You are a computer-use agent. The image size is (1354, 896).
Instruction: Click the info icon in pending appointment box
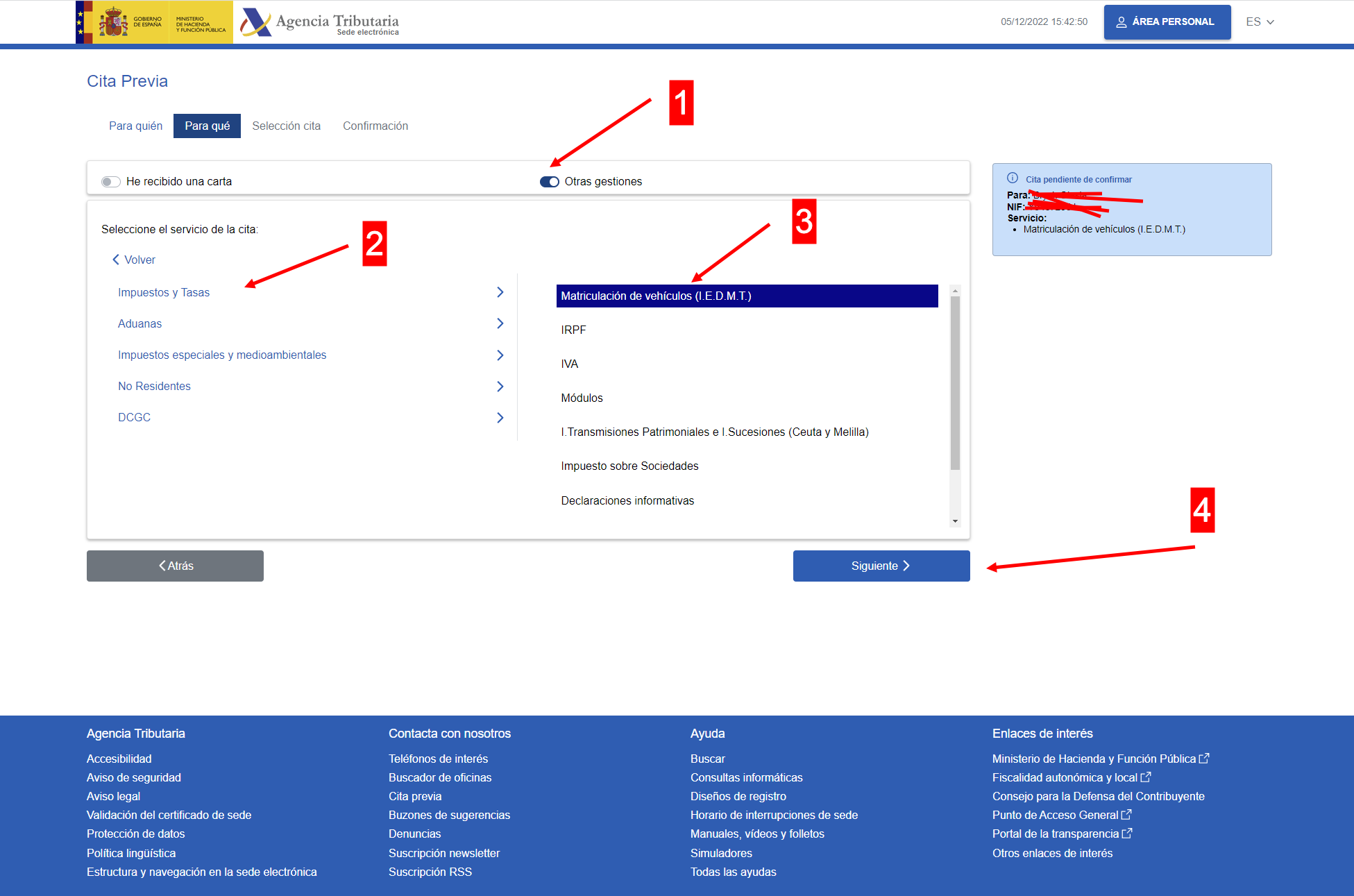tap(1013, 178)
